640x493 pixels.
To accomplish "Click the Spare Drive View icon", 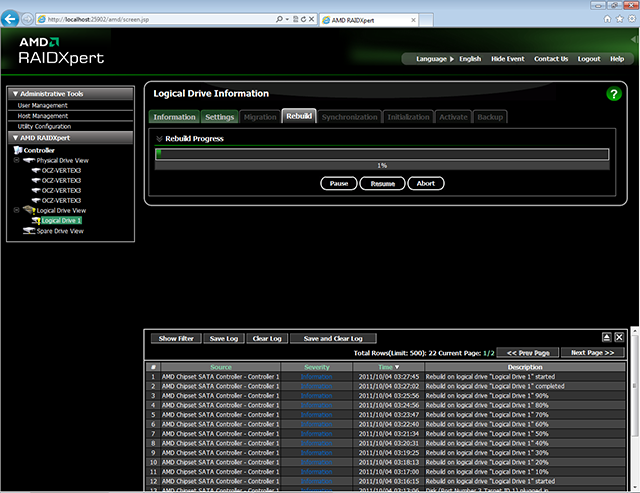I will (x=29, y=231).
